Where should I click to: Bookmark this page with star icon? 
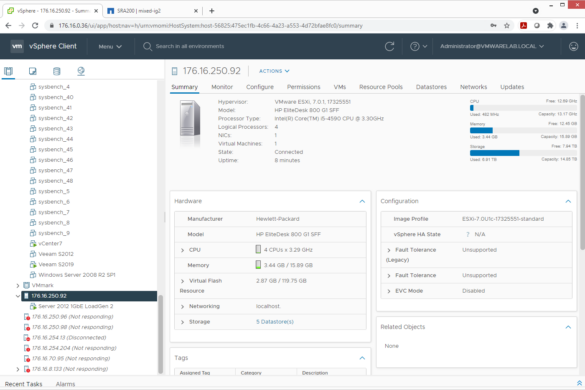pyautogui.click(x=507, y=25)
